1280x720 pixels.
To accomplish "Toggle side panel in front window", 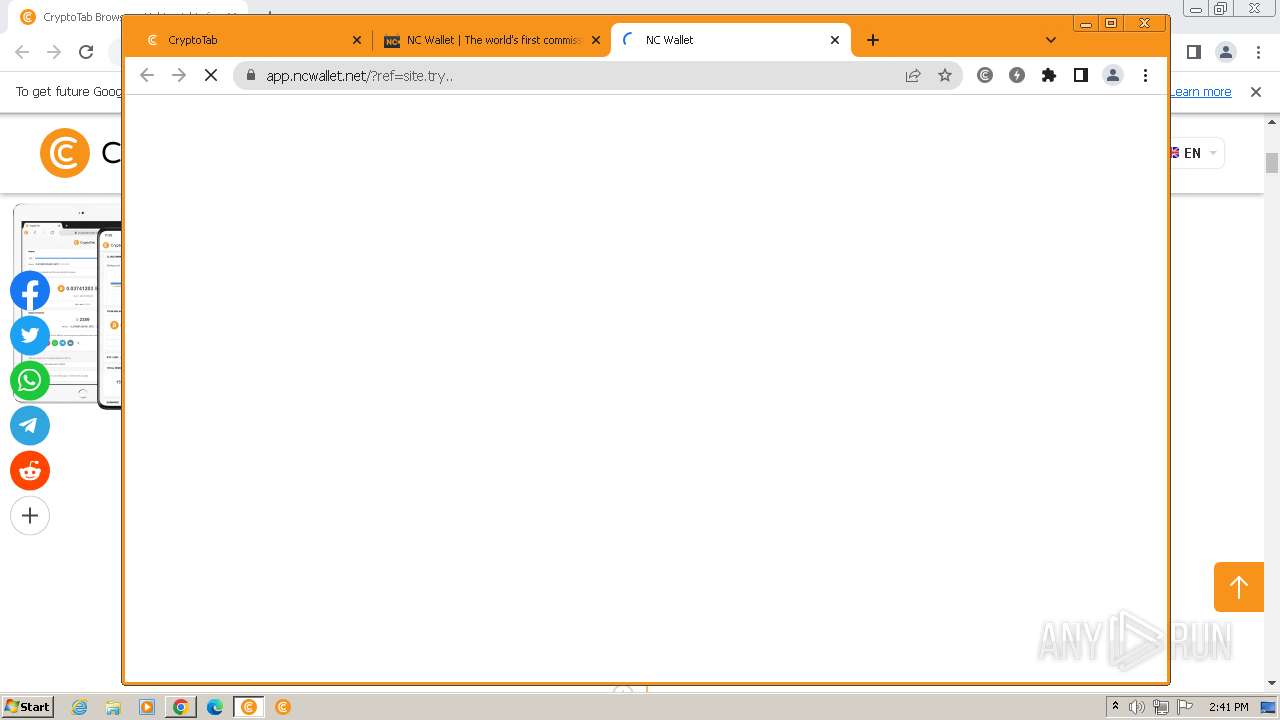I will point(1081,75).
